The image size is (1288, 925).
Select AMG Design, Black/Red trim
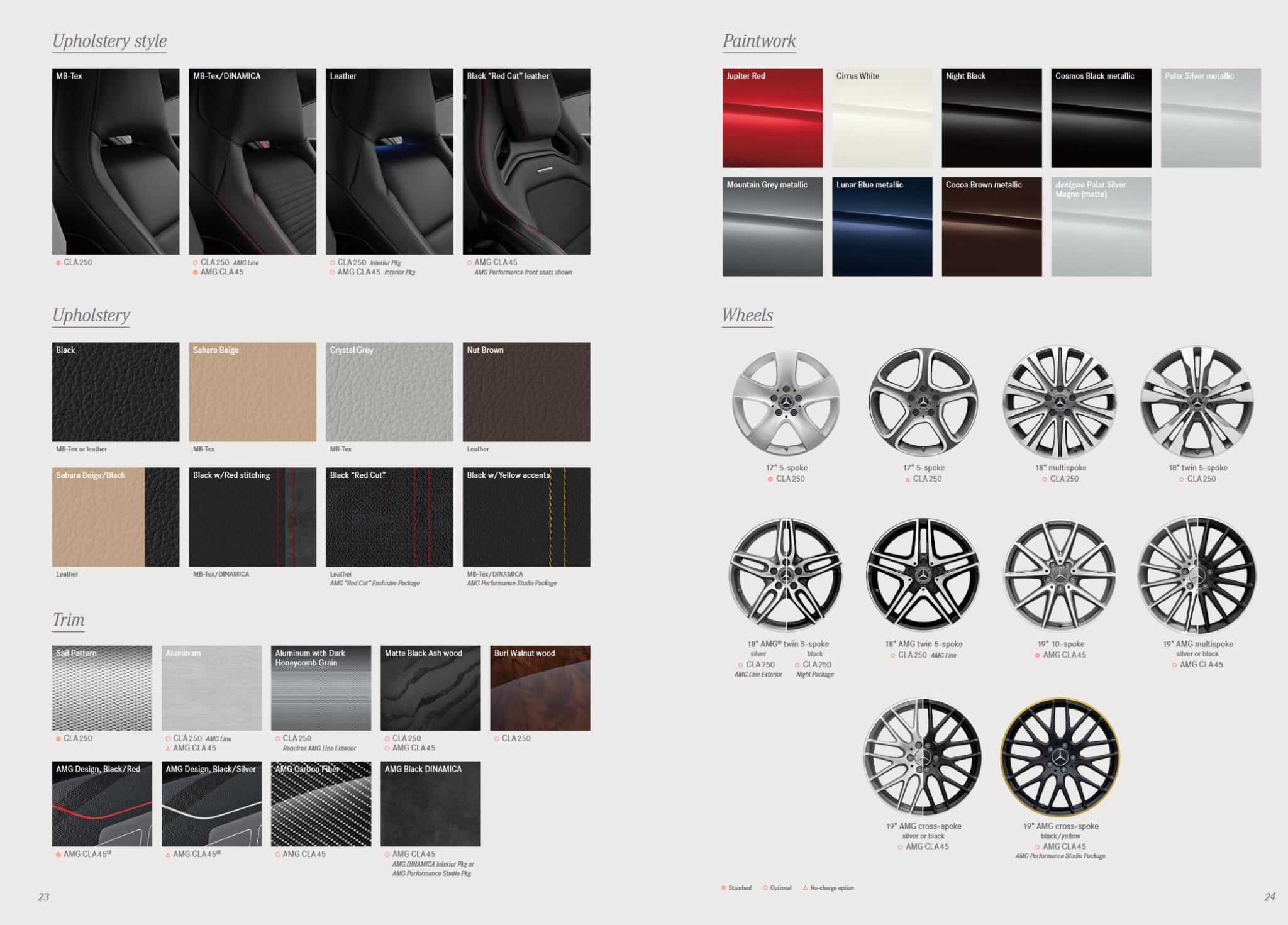point(102,804)
